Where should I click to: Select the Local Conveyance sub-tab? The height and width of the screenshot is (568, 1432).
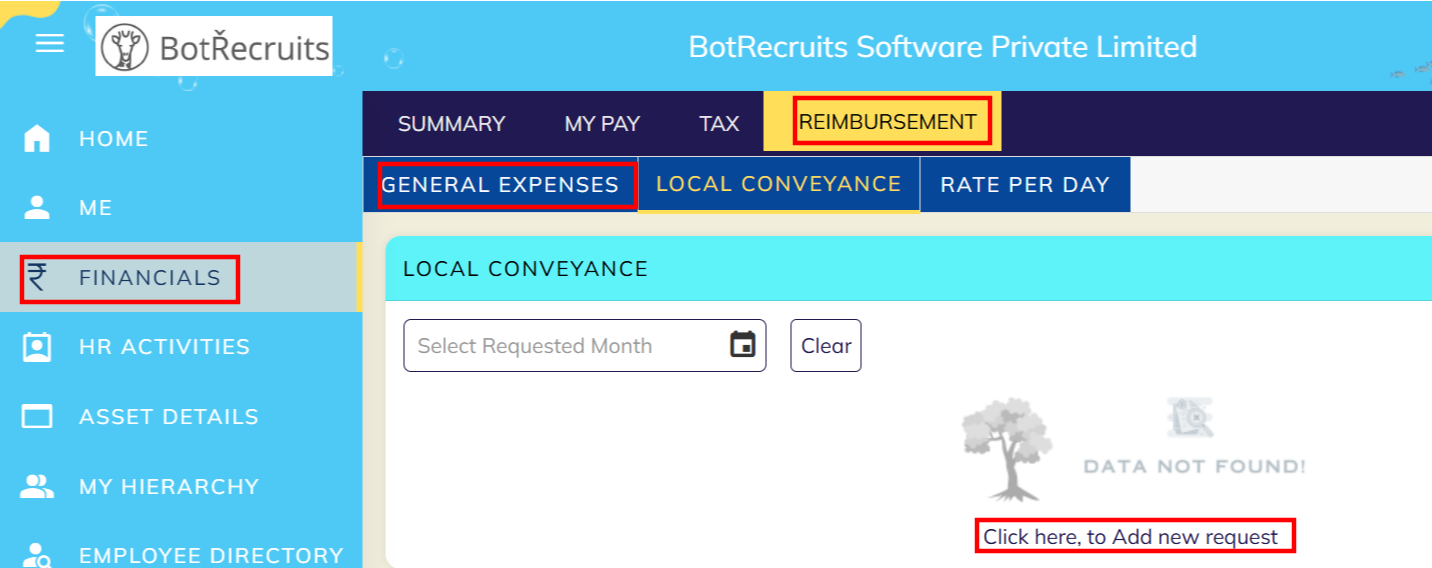click(x=778, y=184)
